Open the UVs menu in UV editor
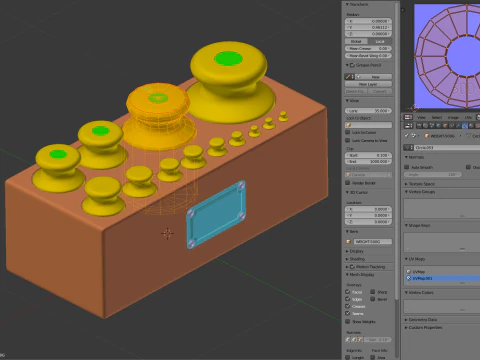This screenshot has width=480, height=360. pos(468,117)
